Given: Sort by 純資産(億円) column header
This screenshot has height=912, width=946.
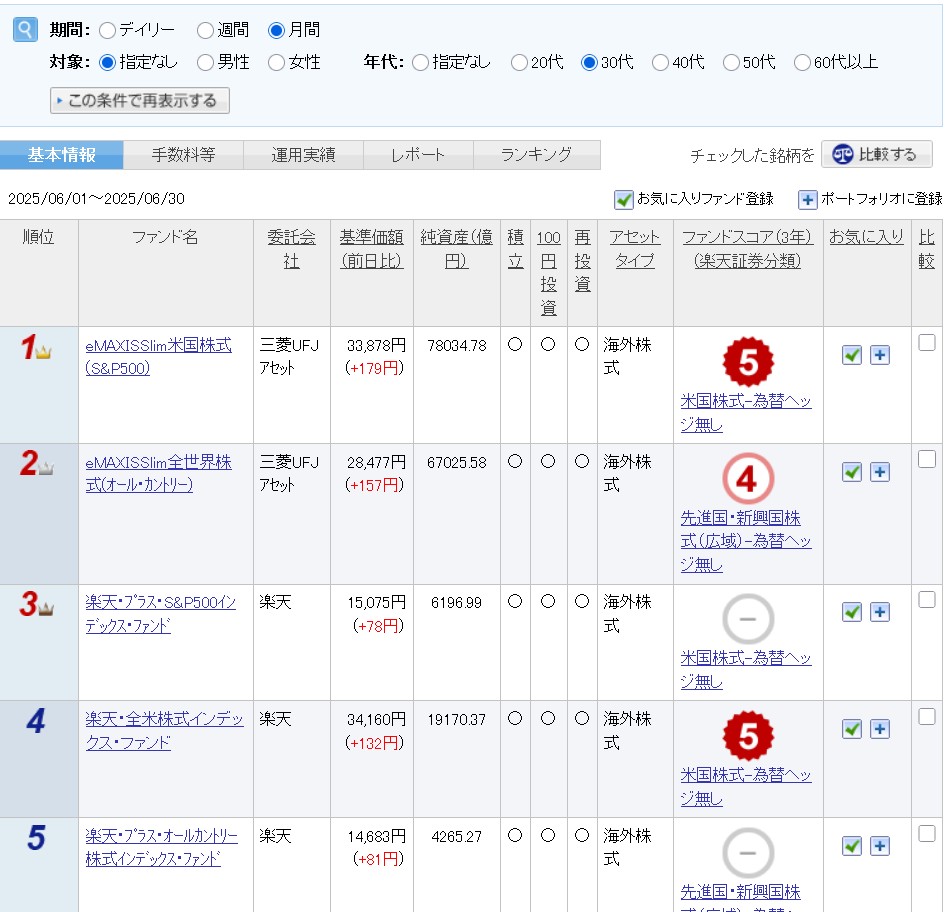Looking at the screenshot, I should pos(457,249).
